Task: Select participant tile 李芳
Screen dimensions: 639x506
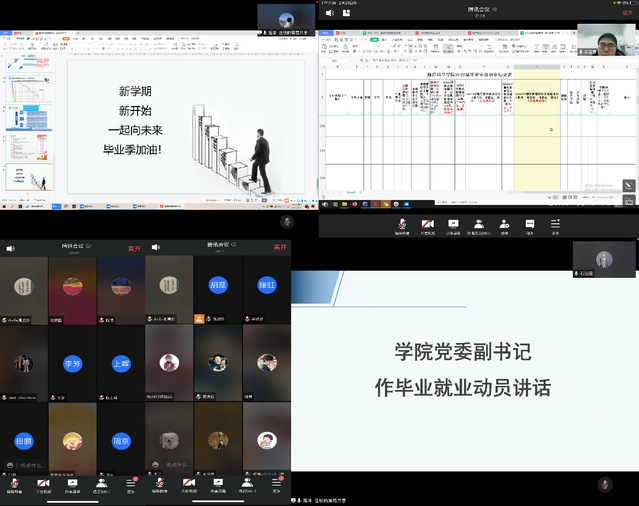Action: click(72, 364)
